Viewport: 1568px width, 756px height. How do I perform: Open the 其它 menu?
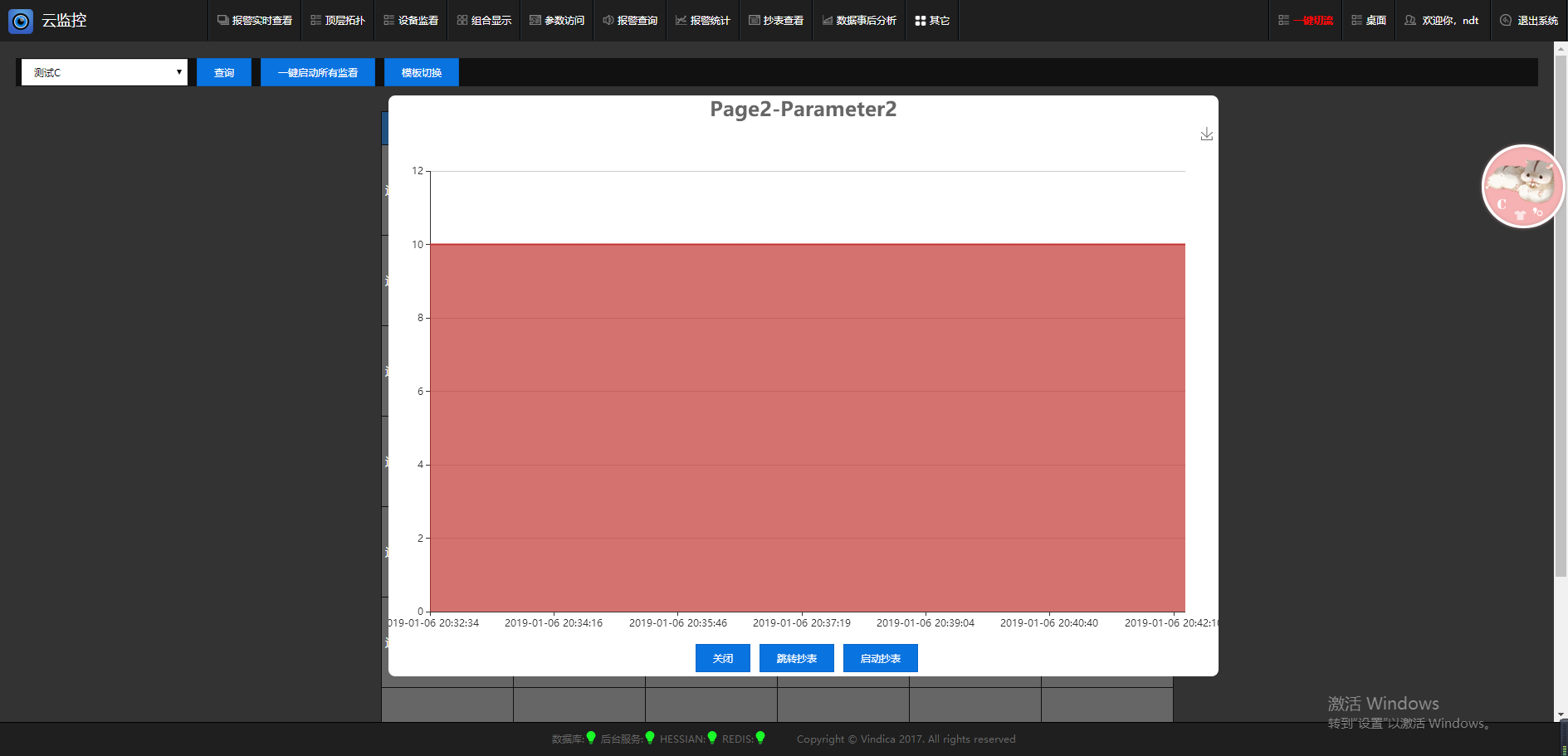click(x=931, y=21)
